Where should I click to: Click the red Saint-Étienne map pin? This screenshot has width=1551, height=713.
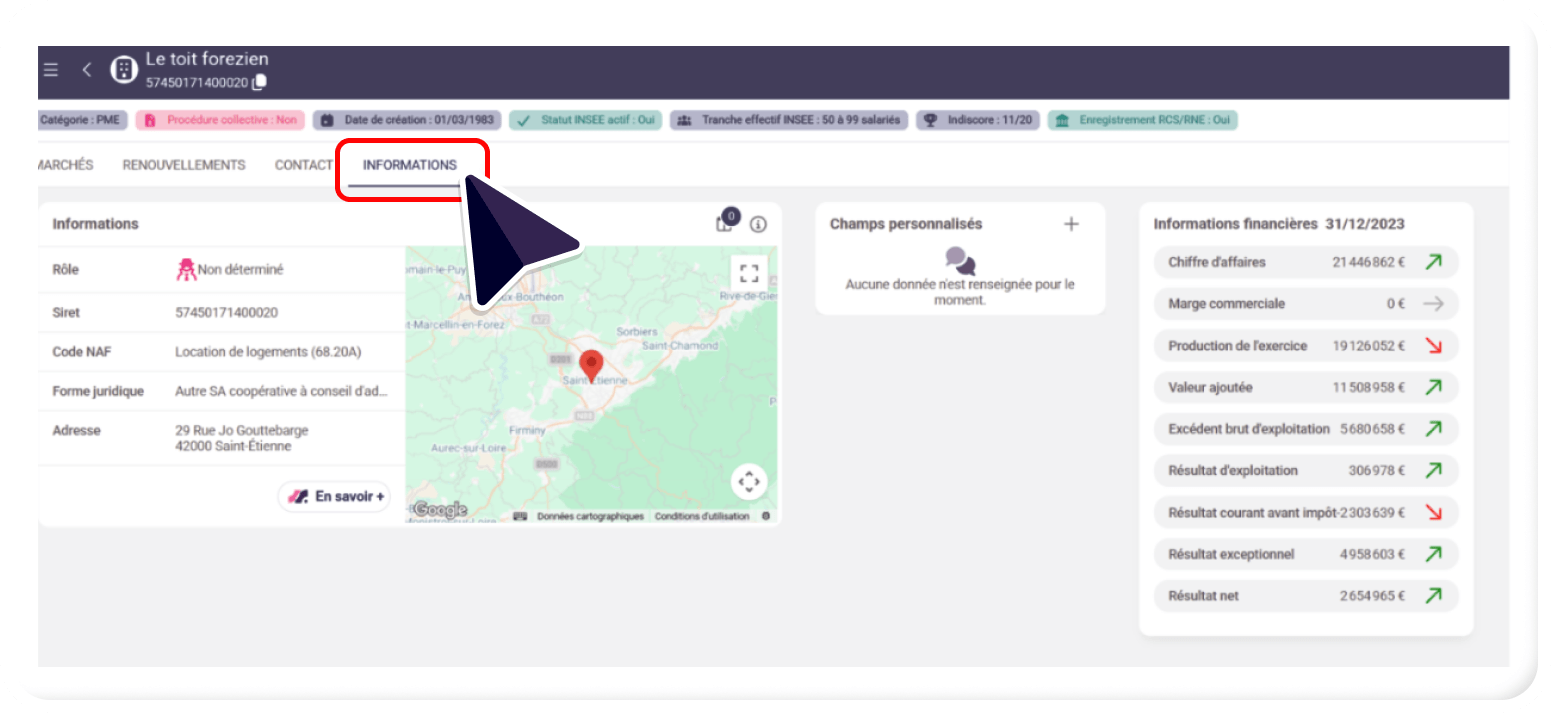click(x=592, y=366)
